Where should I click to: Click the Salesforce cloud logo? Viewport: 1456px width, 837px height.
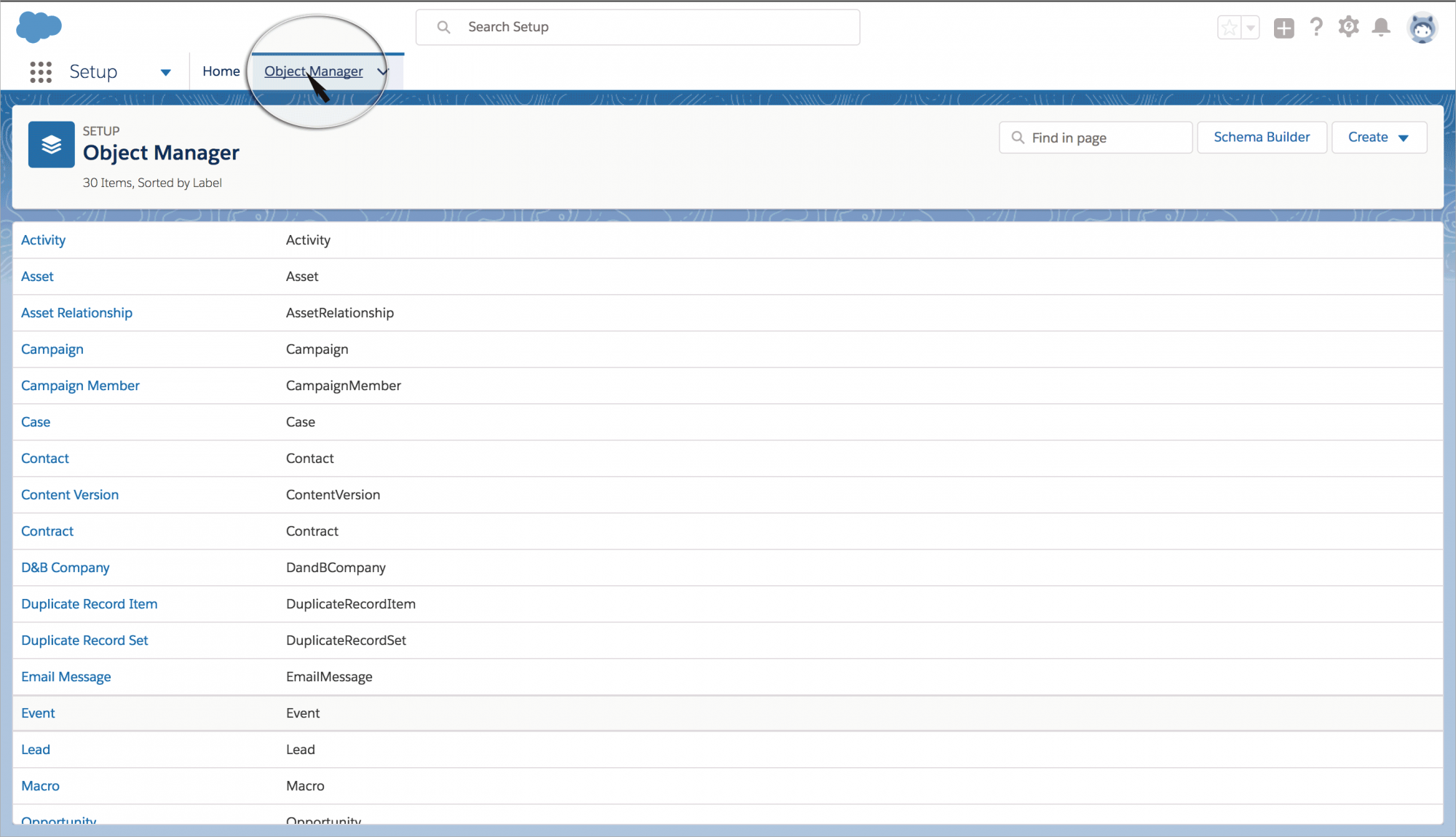[x=39, y=27]
